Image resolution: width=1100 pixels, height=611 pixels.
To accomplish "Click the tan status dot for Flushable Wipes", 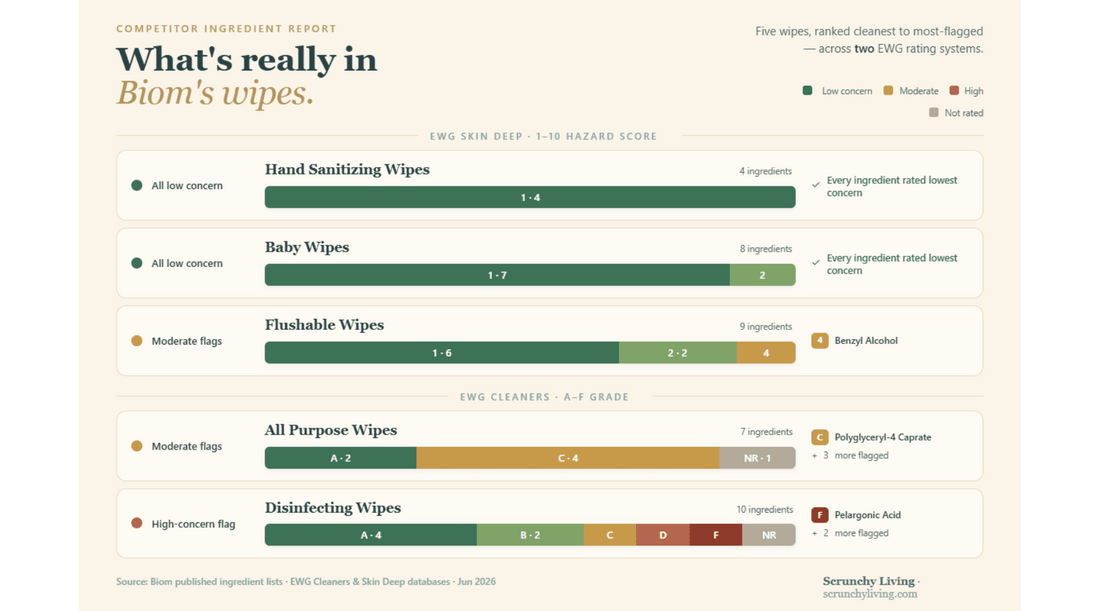I will pos(137,341).
